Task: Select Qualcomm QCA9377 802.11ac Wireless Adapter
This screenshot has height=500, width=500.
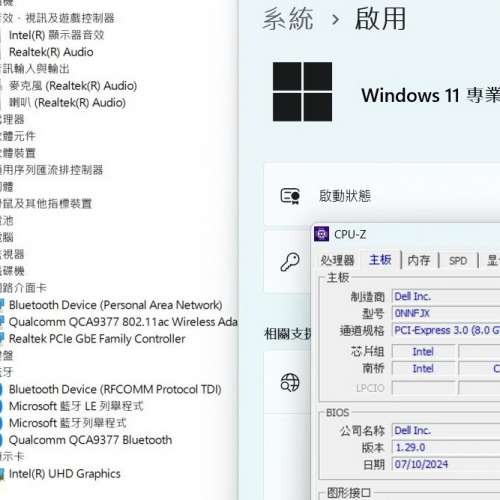Action: [x=123, y=322]
